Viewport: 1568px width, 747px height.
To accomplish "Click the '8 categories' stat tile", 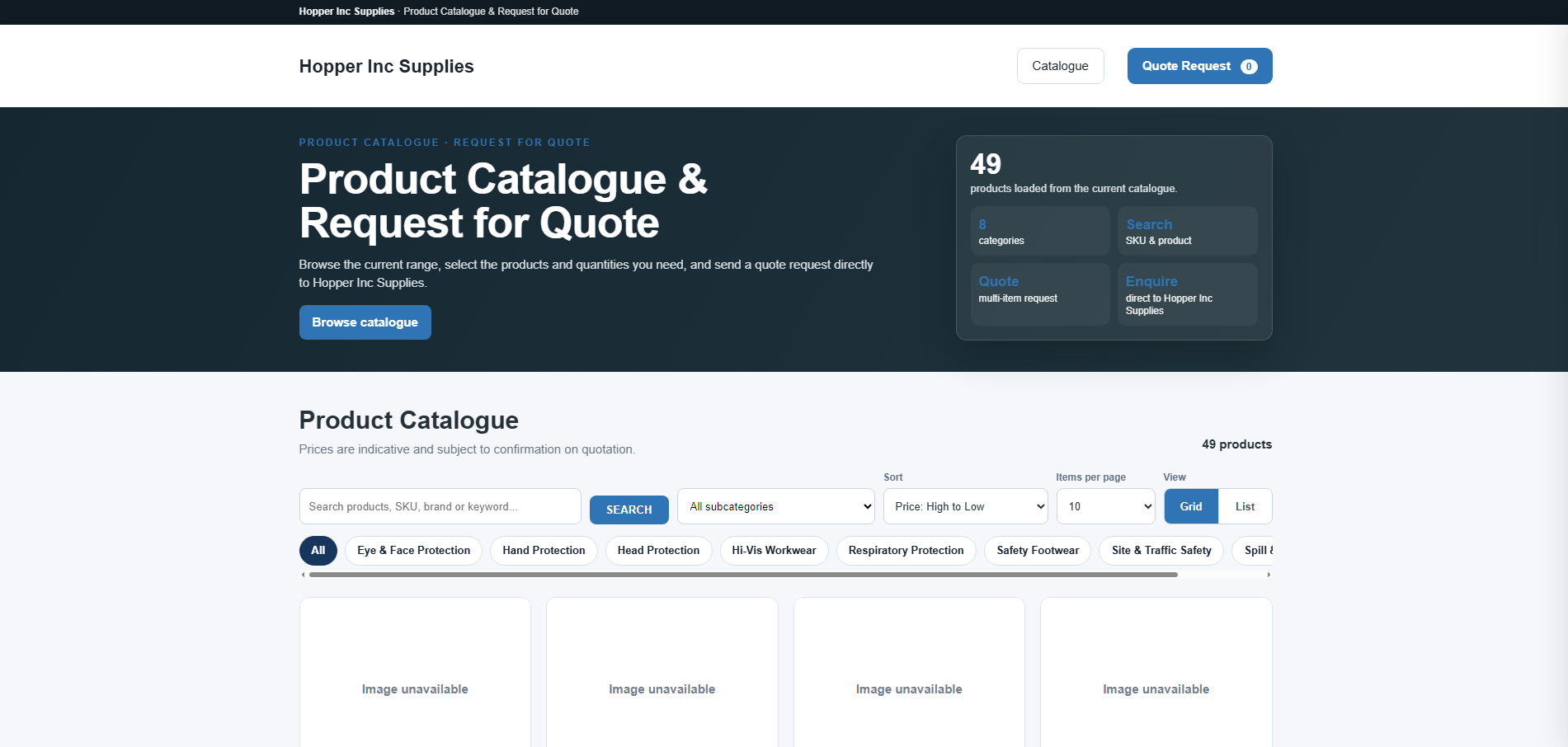I will (x=1039, y=231).
